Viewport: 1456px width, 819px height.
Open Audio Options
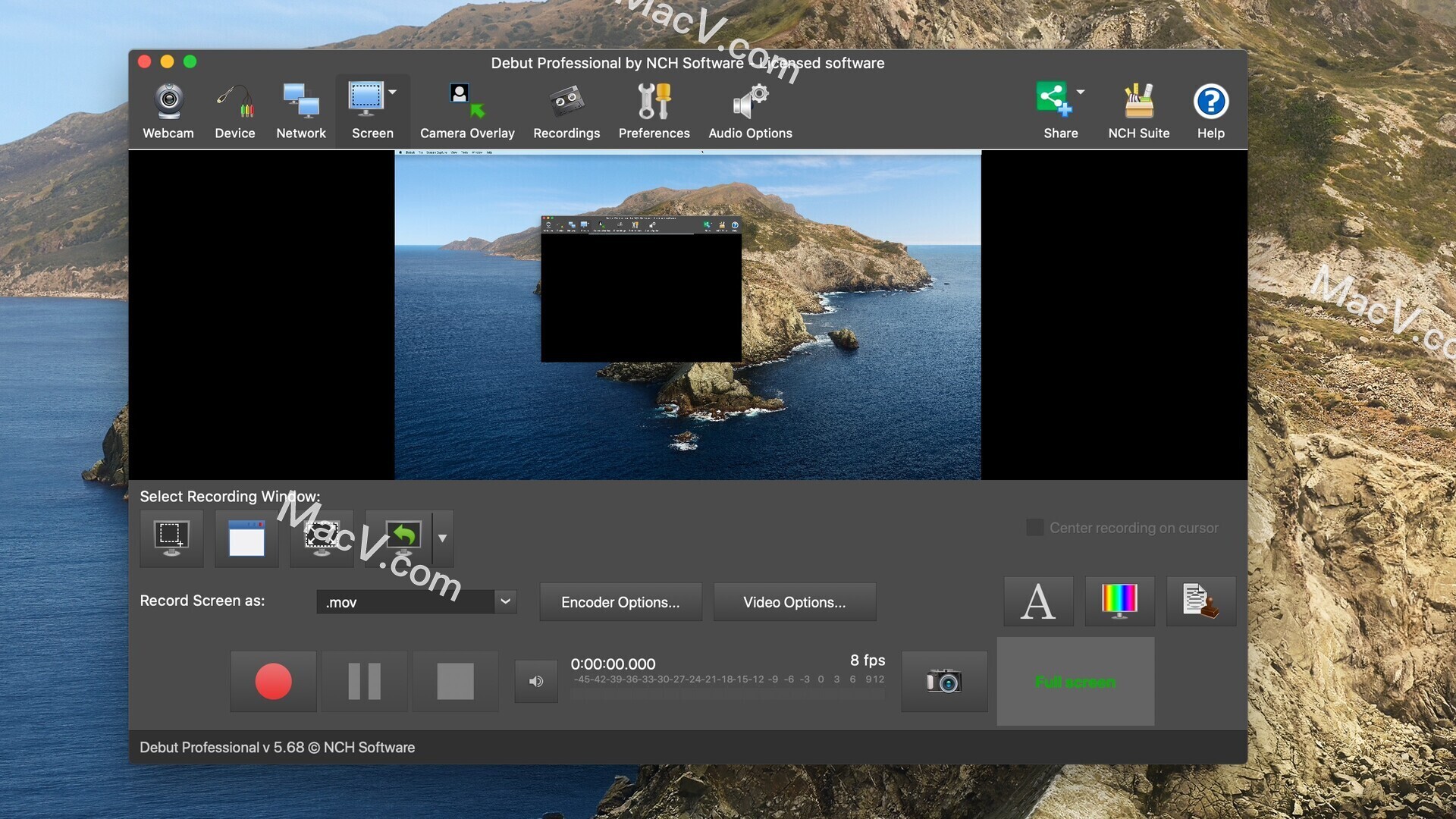pyautogui.click(x=750, y=111)
